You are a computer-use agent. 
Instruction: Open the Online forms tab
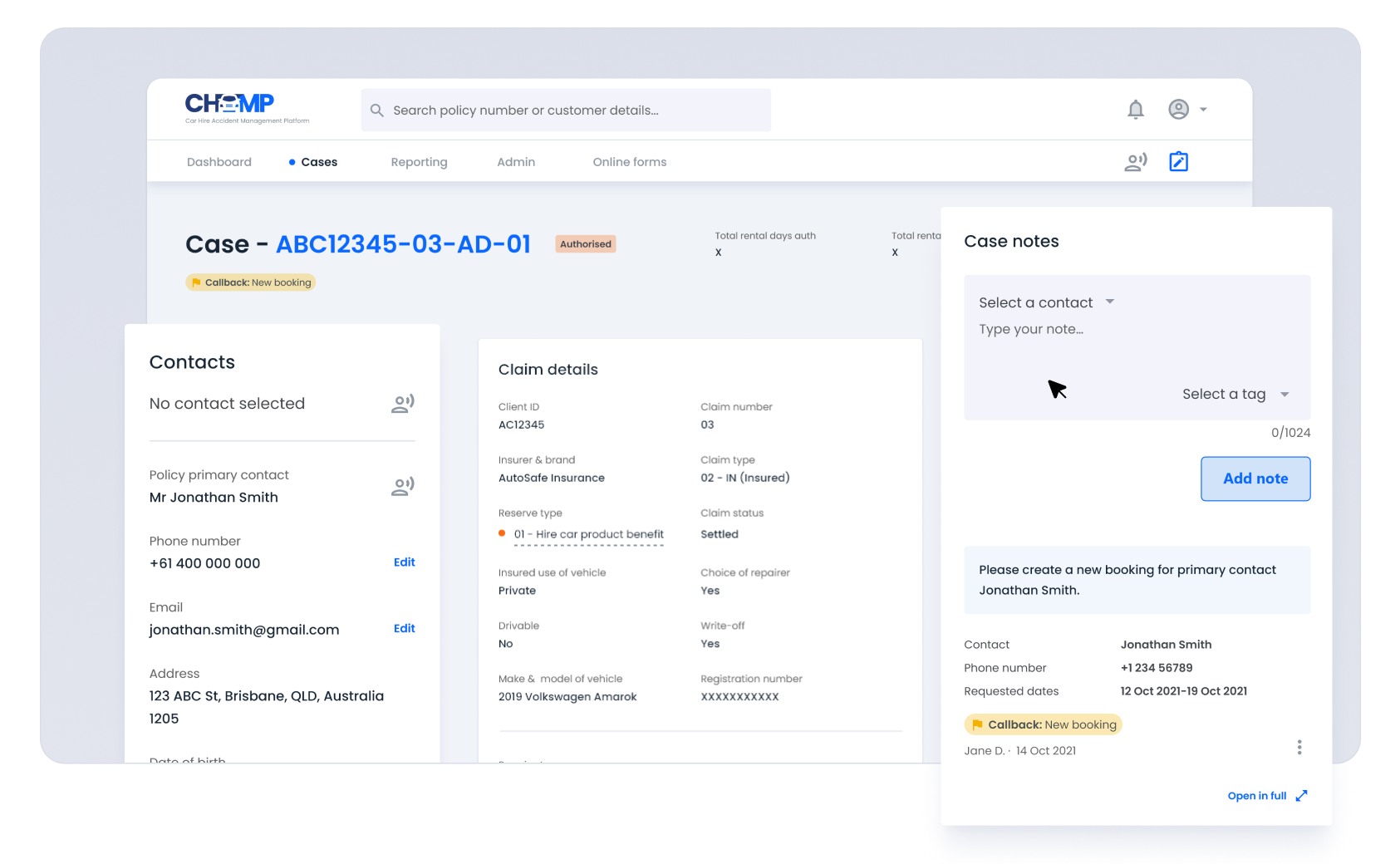(x=629, y=162)
